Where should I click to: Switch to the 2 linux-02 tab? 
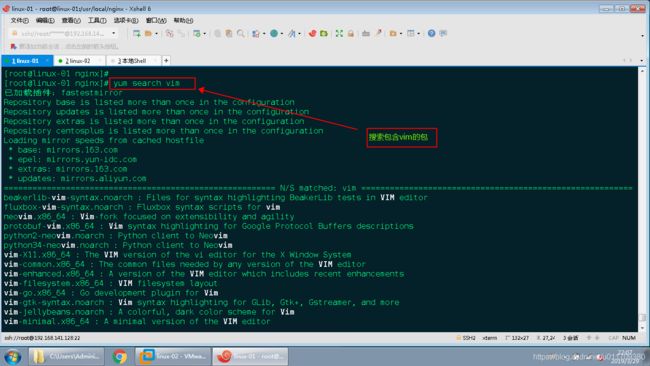[79, 61]
